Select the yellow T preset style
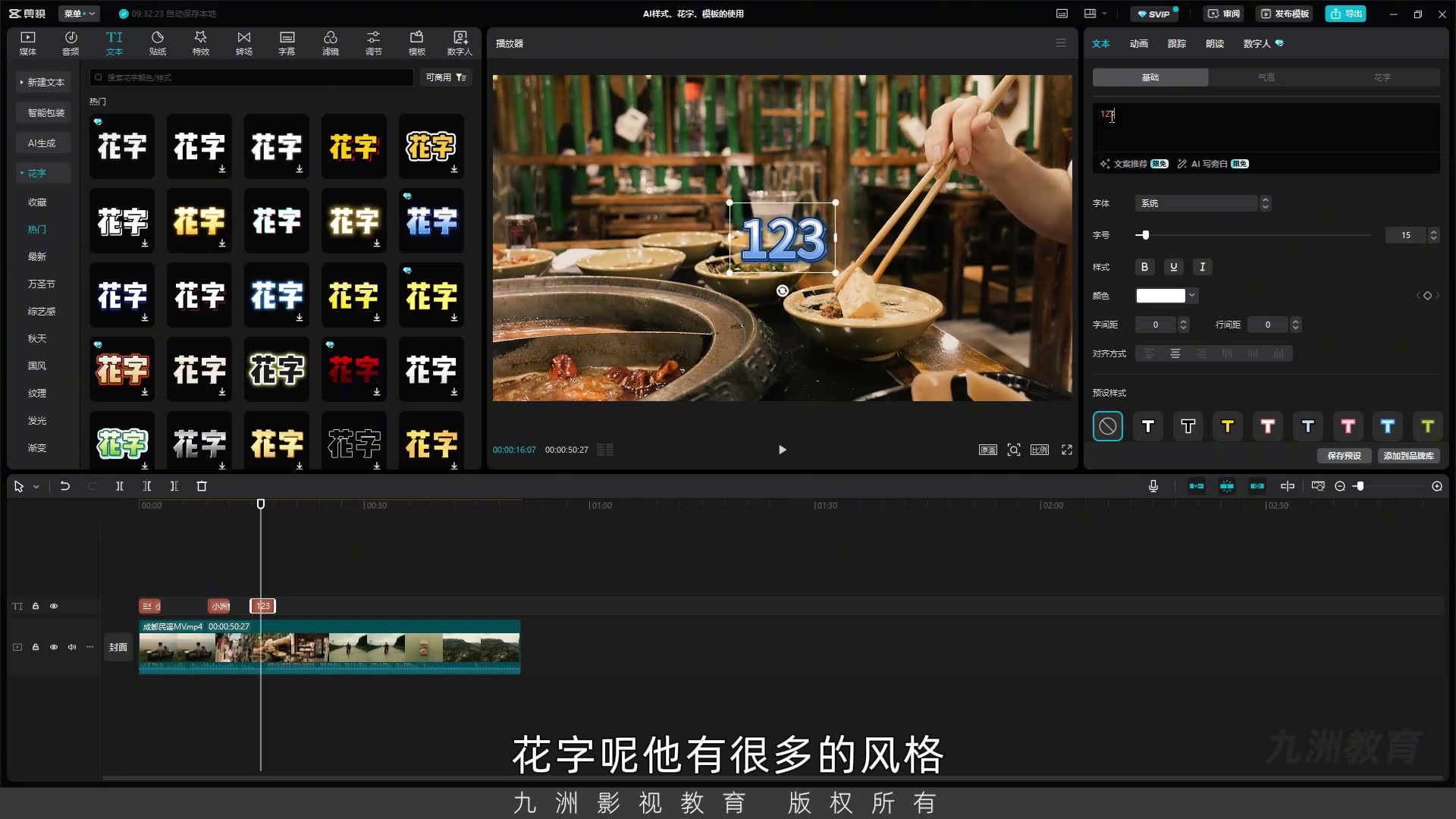This screenshot has height=819, width=1456. (1228, 426)
